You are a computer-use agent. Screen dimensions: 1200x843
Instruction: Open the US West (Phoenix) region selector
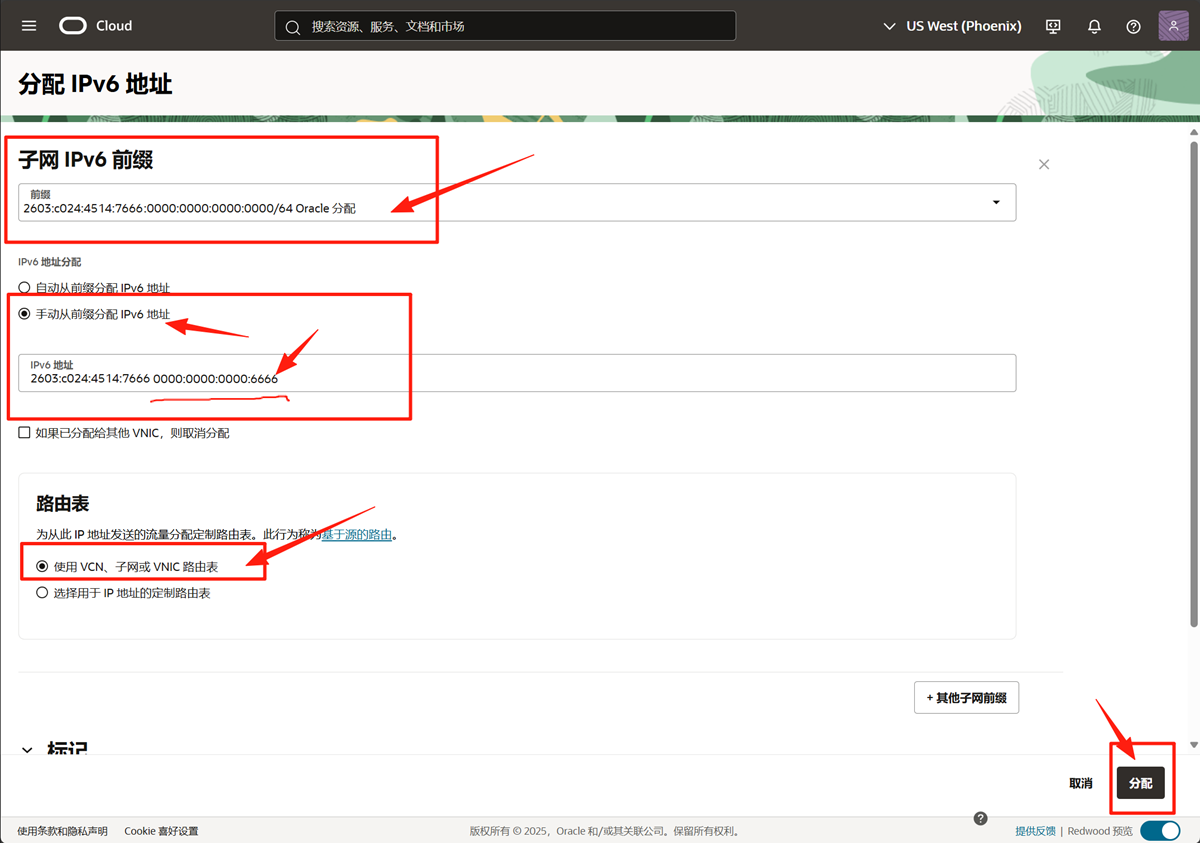click(952, 26)
